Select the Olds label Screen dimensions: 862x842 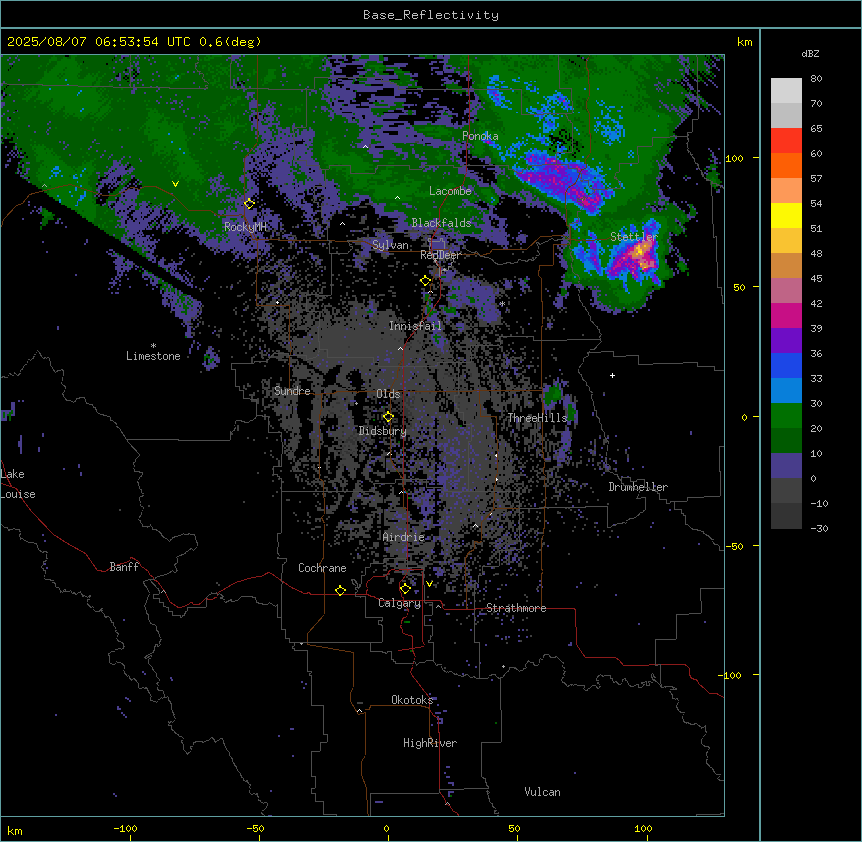pyautogui.click(x=388, y=394)
